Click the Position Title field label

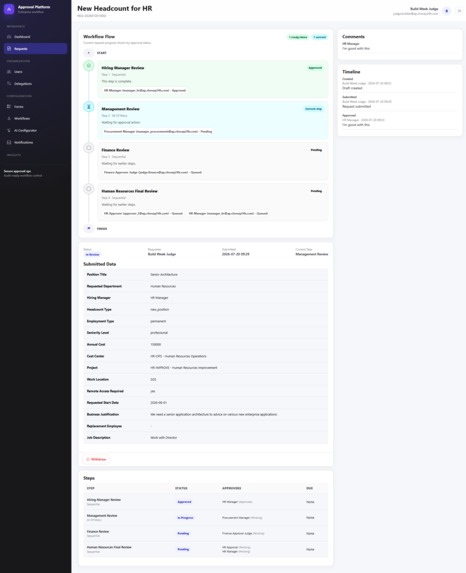point(97,274)
